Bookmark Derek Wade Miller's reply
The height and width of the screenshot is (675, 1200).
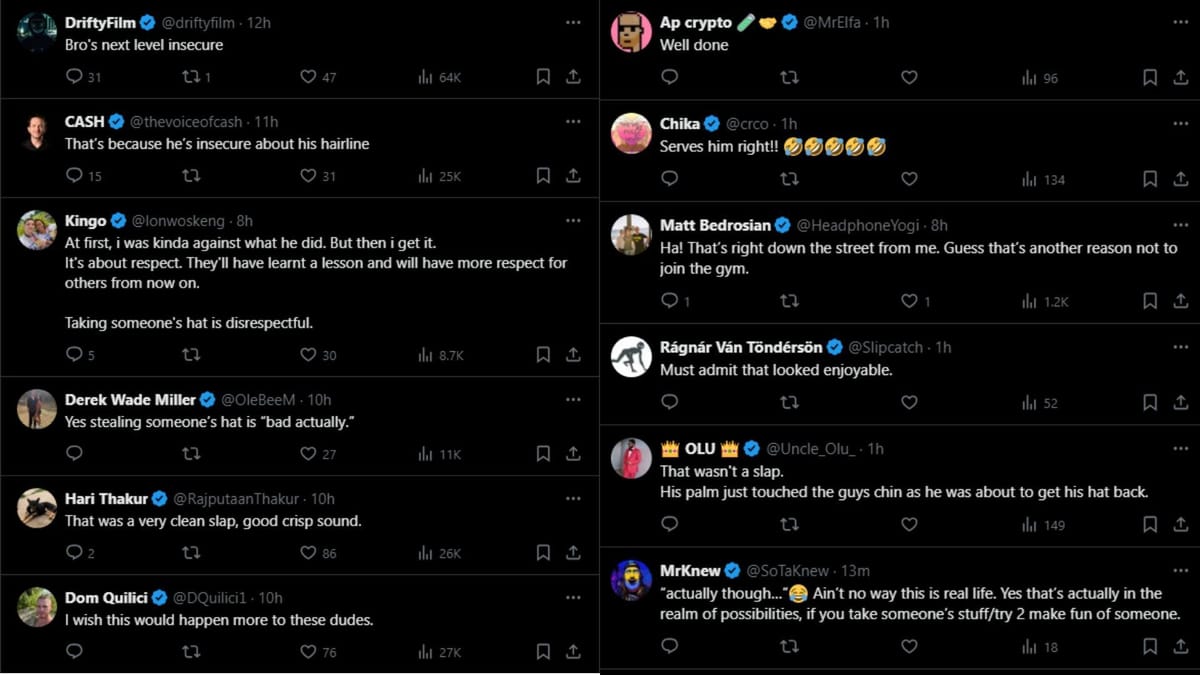pos(543,453)
